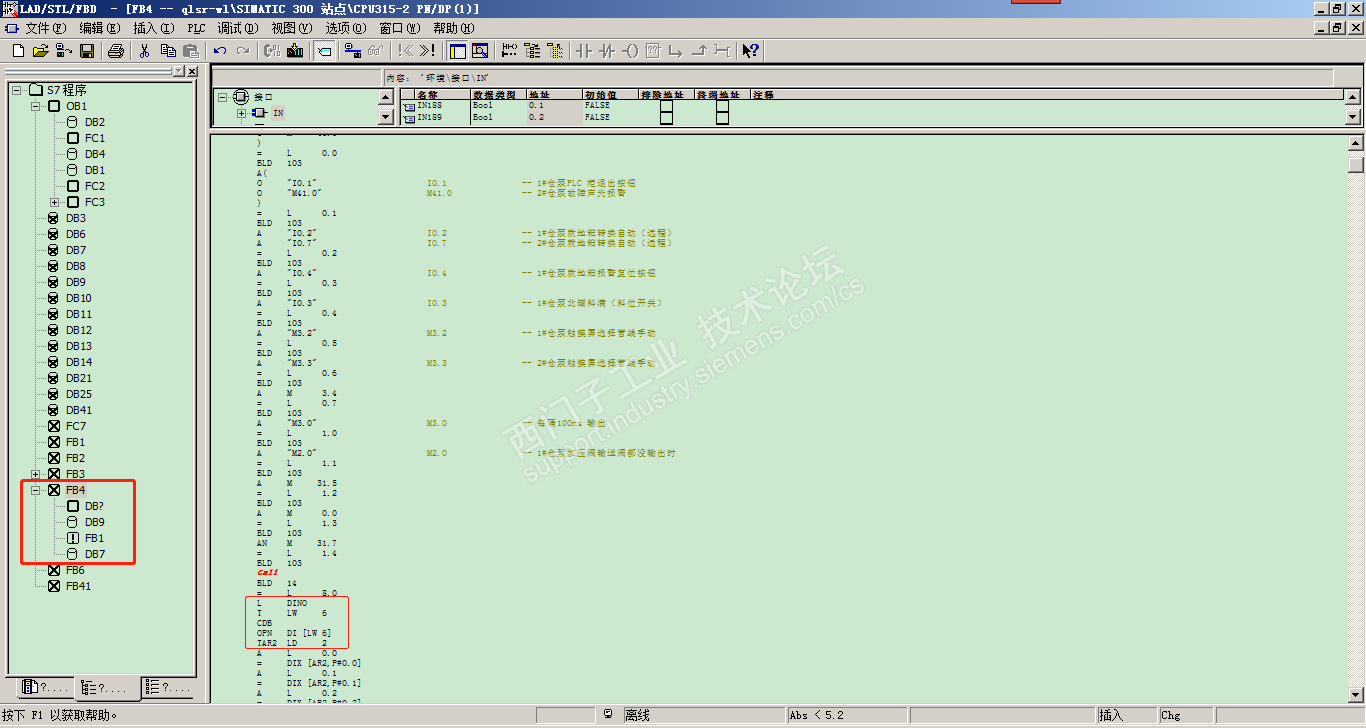Image resolution: width=1366 pixels, height=728 pixels.
Task: Click the 初始值 column header
Action: click(610, 94)
